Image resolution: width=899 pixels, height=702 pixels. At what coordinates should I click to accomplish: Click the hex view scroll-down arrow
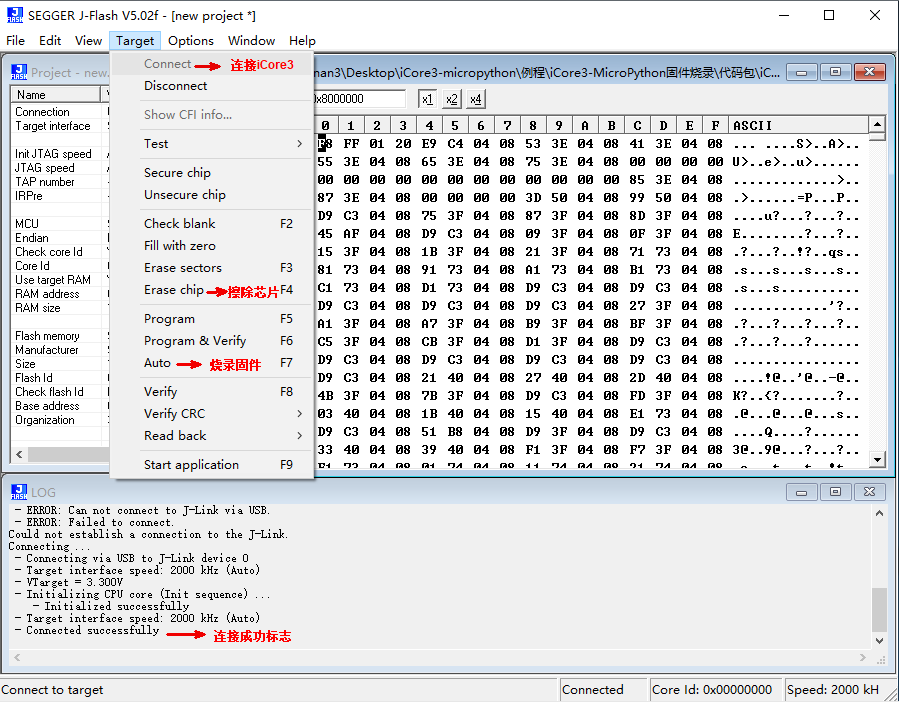877,459
